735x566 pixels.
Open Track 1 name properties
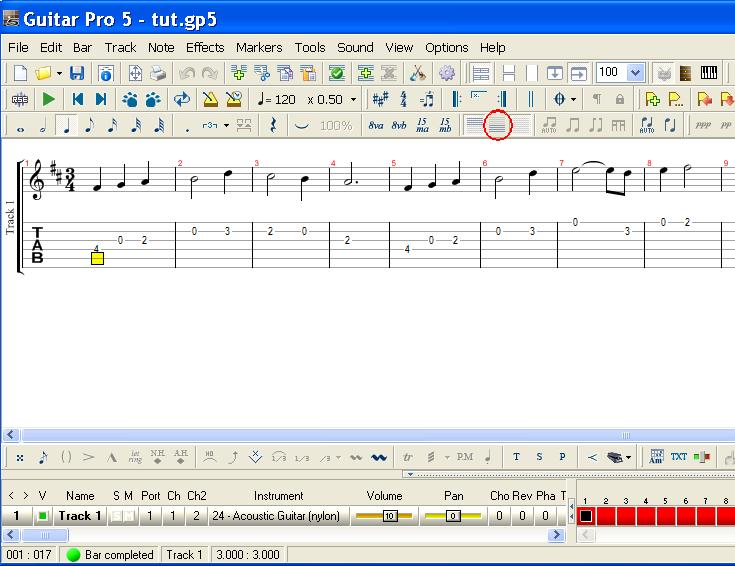[x=80, y=516]
